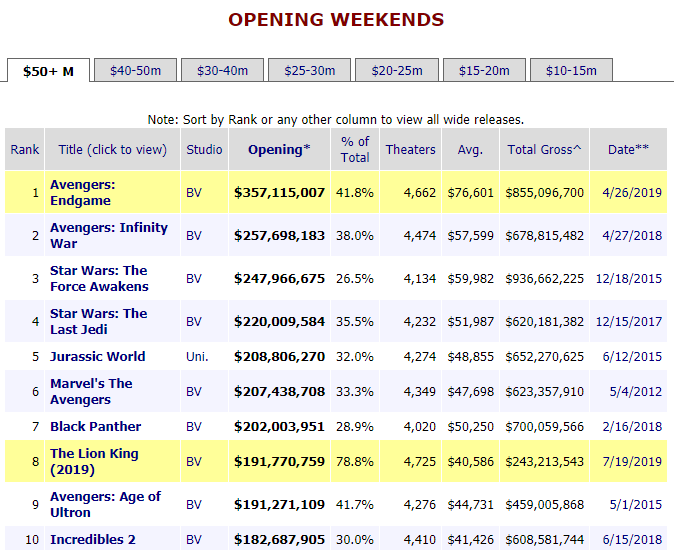The width and height of the screenshot is (674, 550).
Task: Select opening value $207,438,708
Action: click(x=279, y=391)
